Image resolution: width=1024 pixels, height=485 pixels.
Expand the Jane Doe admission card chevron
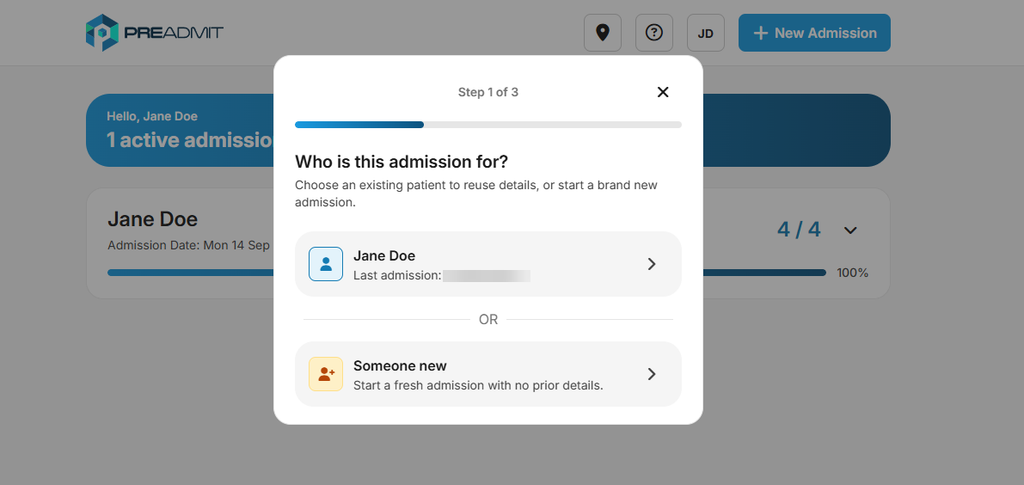pyautogui.click(x=850, y=230)
